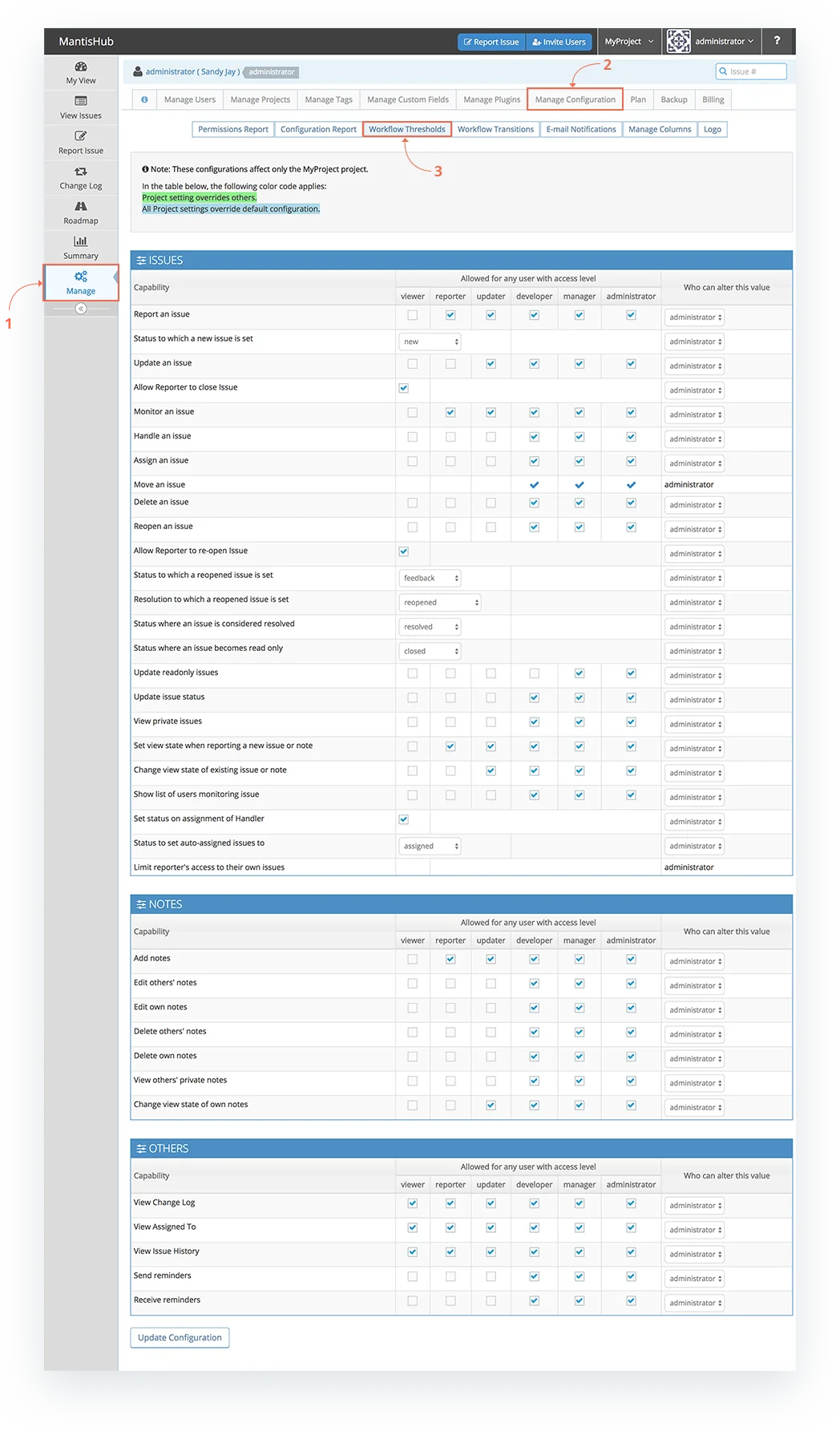Toggle Allow Reporter to close Issue checkbox

pos(403,388)
